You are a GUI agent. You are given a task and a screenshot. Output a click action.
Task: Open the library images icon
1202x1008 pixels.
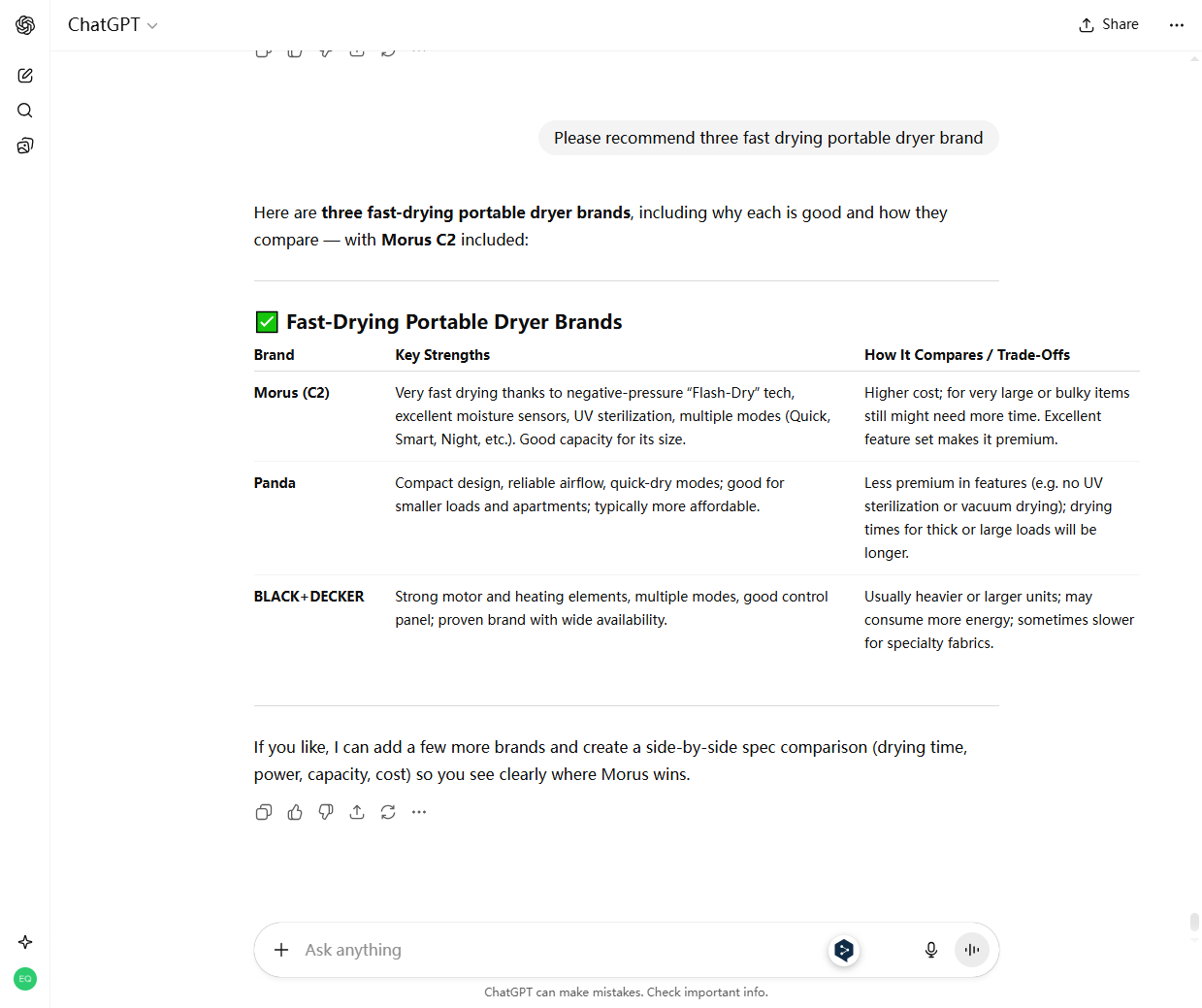click(x=25, y=146)
